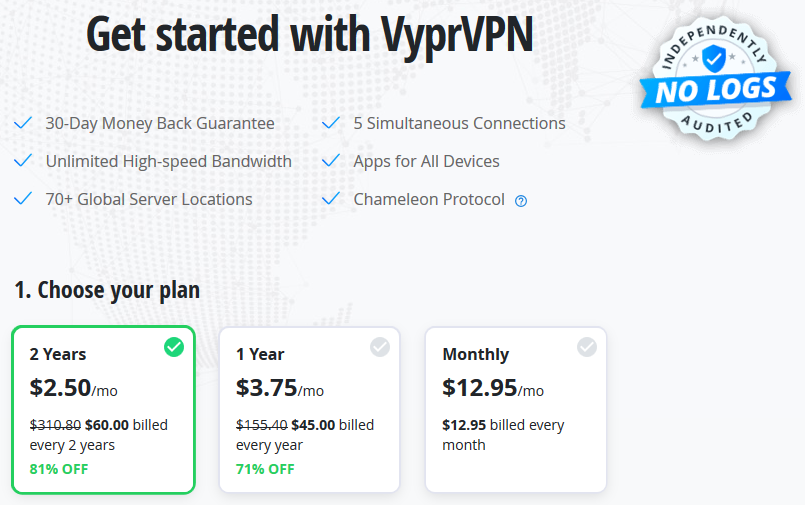Click the 71% OFF discount label

click(x=265, y=469)
